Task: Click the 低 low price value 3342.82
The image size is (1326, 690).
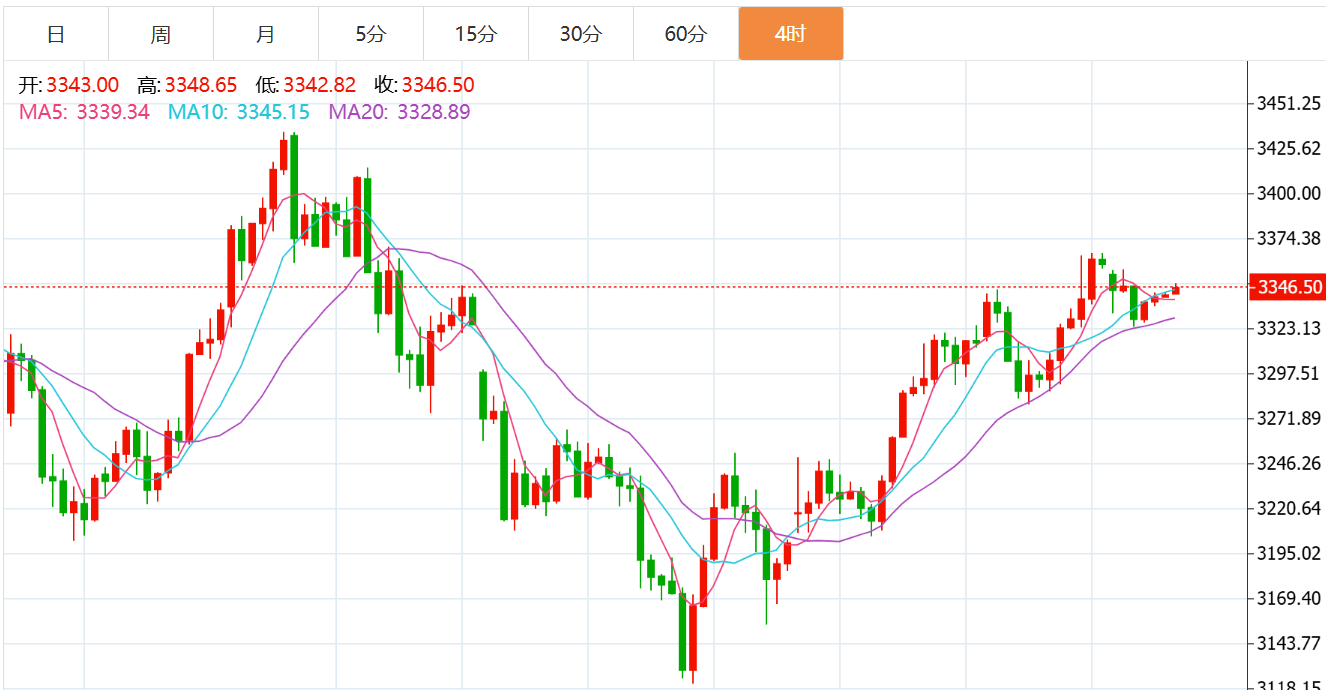Action: (319, 86)
